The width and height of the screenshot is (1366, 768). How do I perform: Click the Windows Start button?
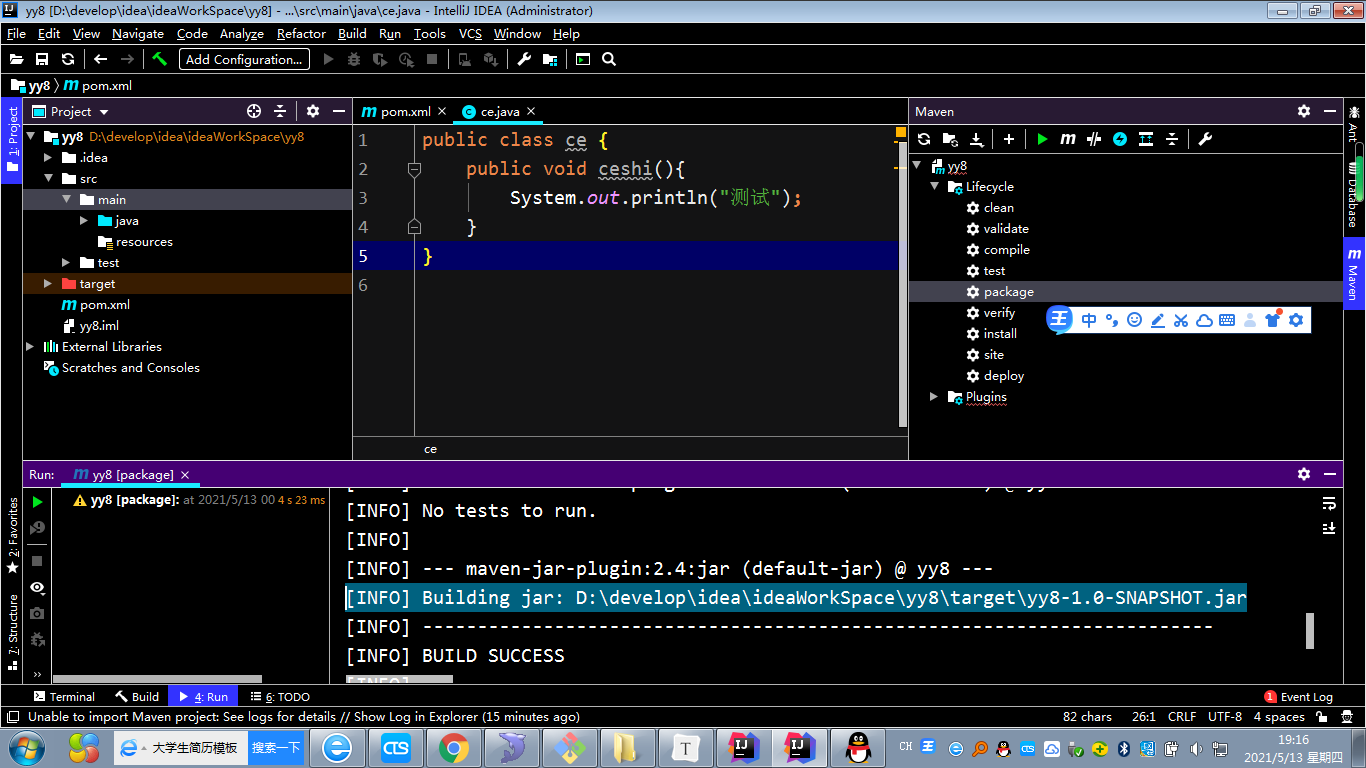click(x=26, y=747)
